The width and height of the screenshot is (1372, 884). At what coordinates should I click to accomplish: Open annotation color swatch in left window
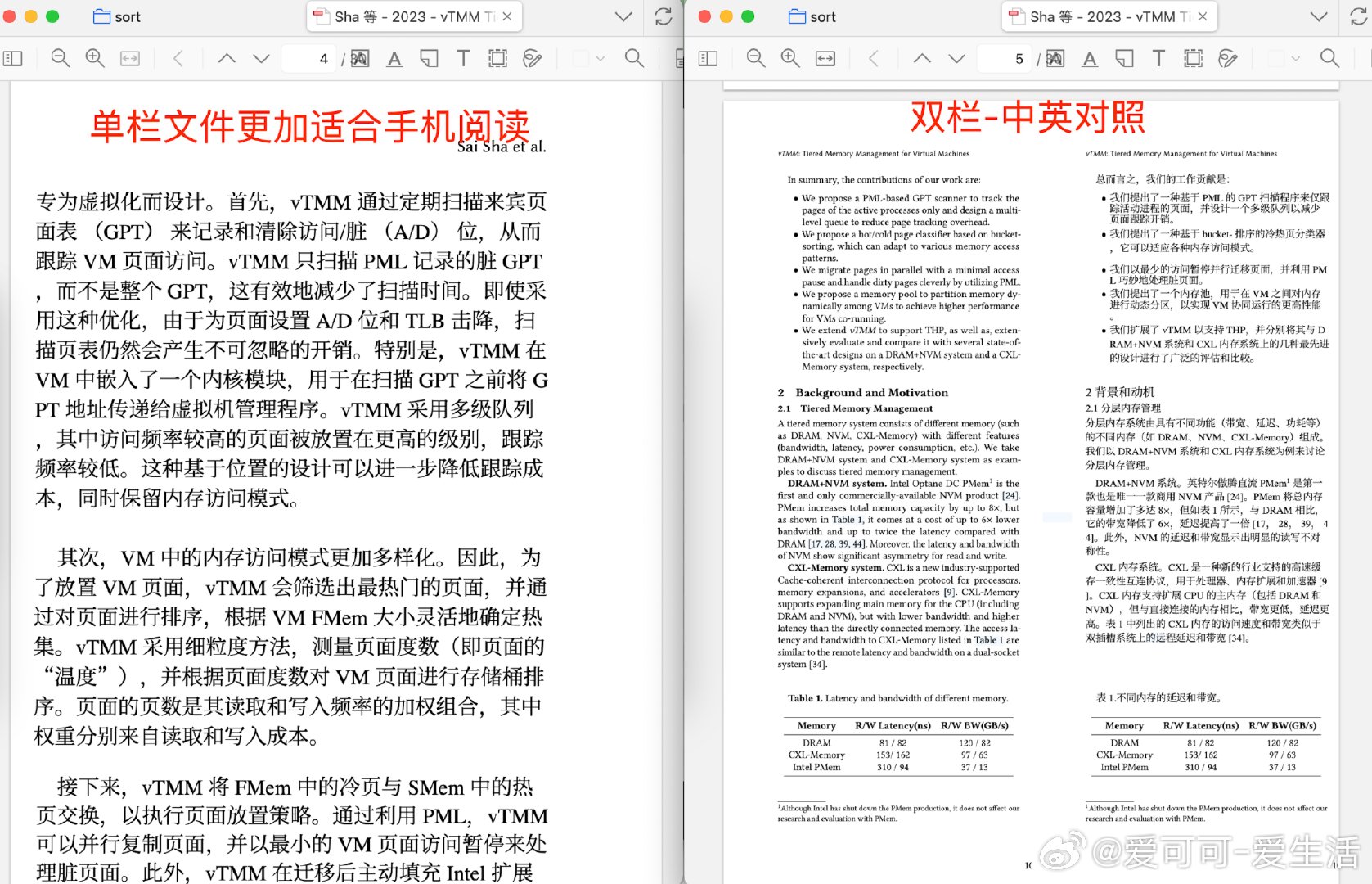click(x=580, y=58)
